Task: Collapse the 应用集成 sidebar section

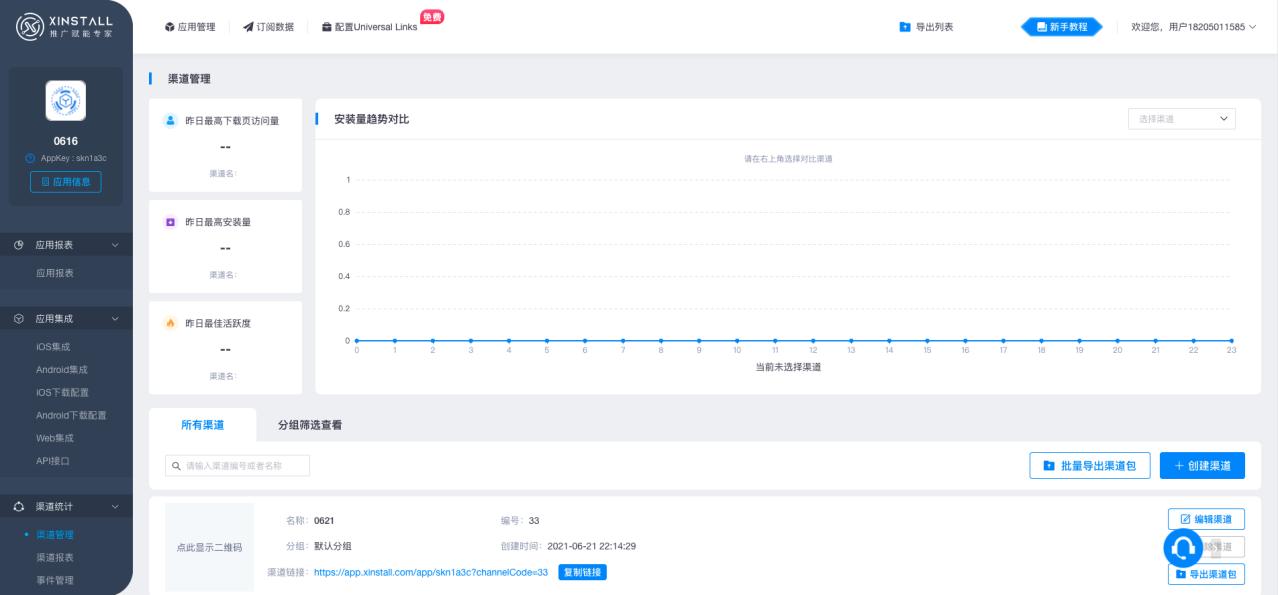Action: pos(66,318)
